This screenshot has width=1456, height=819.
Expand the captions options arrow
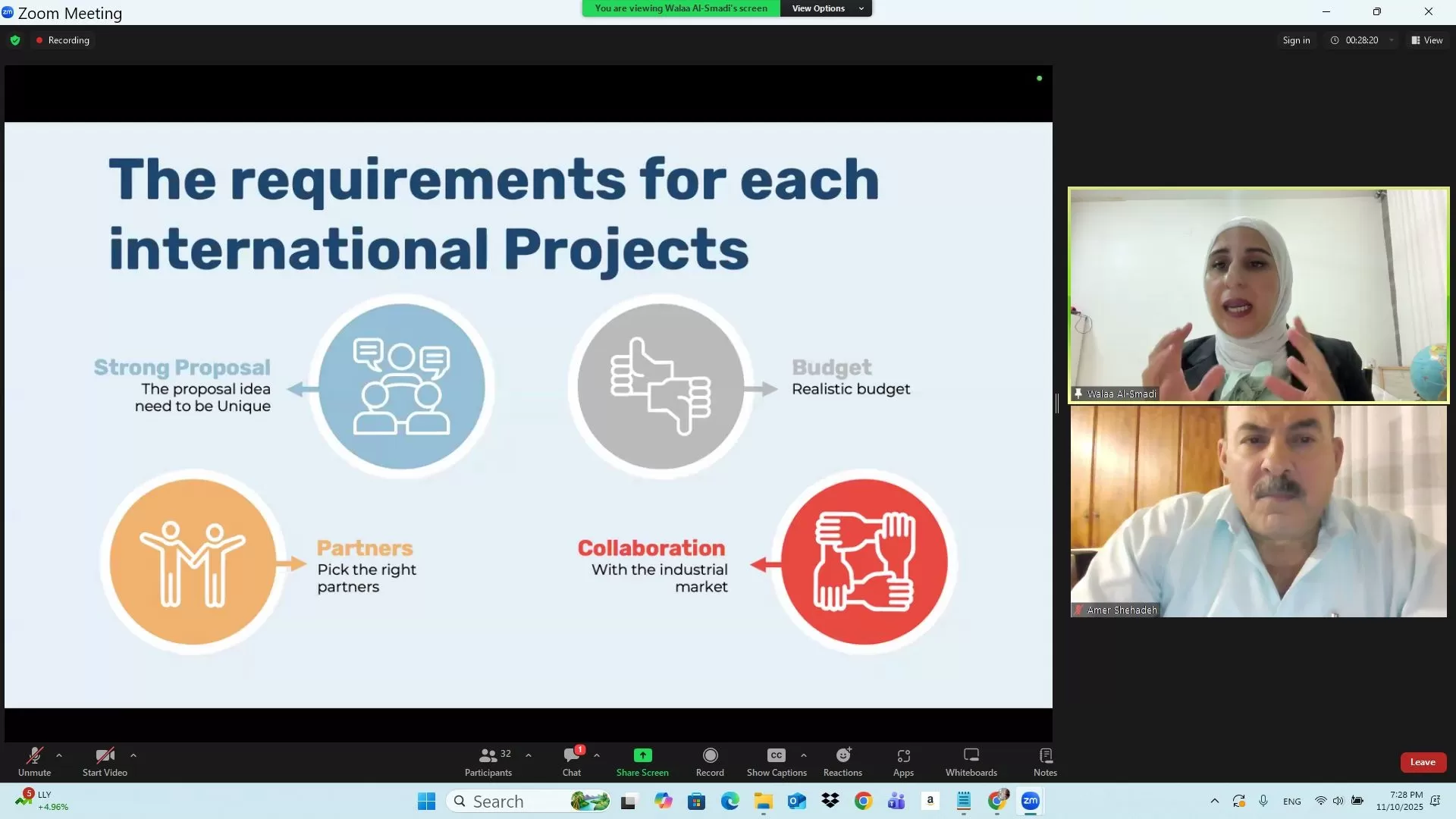[804, 755]
